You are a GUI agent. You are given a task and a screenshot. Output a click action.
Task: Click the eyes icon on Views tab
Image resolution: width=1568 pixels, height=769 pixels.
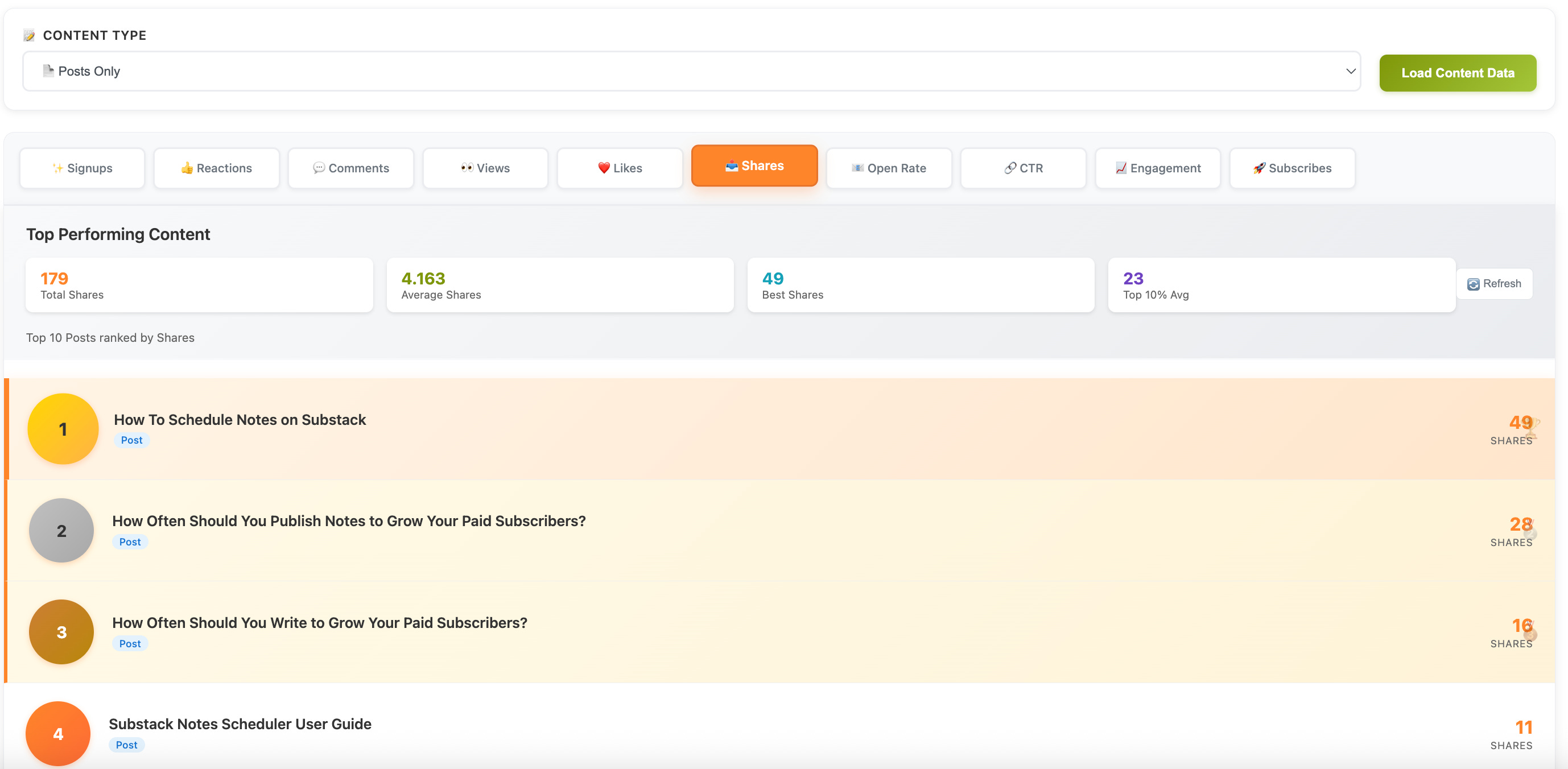(467, 168)
